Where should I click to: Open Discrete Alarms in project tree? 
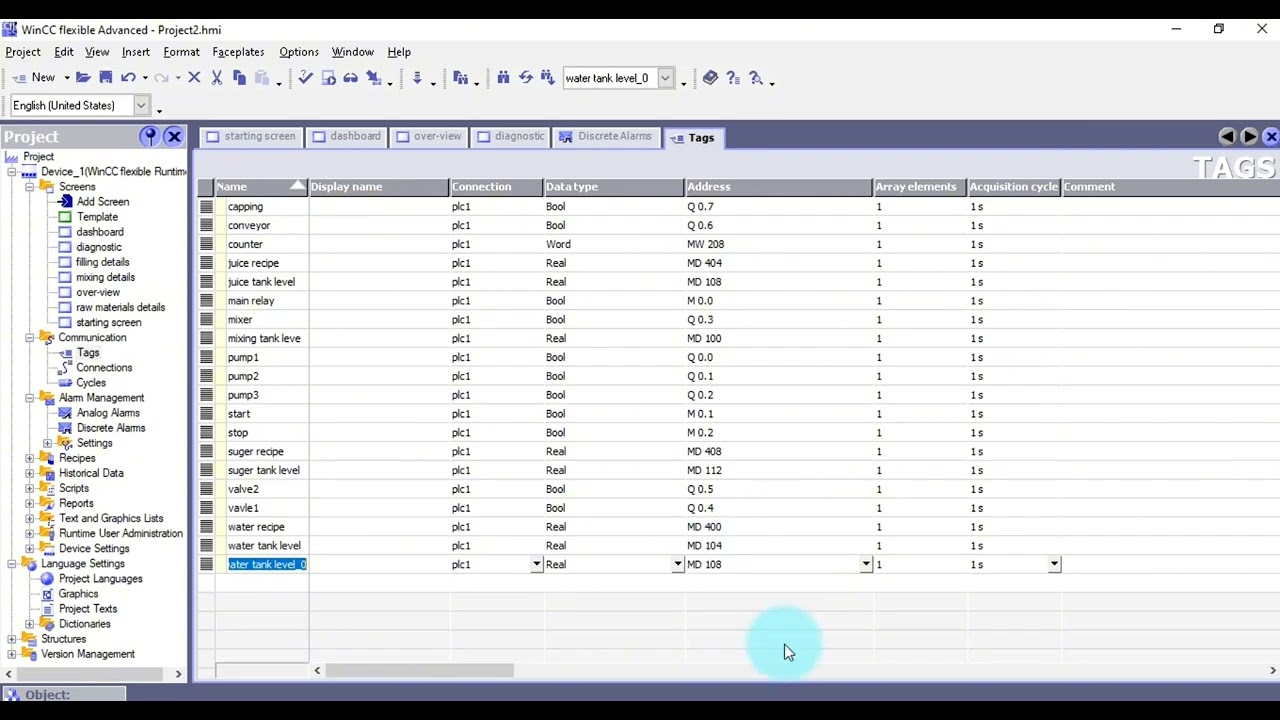[x=111, y=428]
